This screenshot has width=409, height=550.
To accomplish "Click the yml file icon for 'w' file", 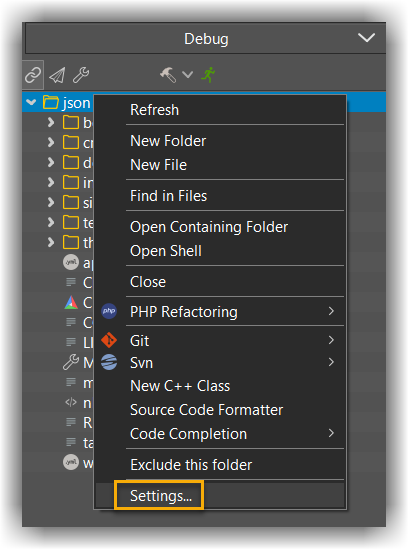I will (x=71, y=462).
